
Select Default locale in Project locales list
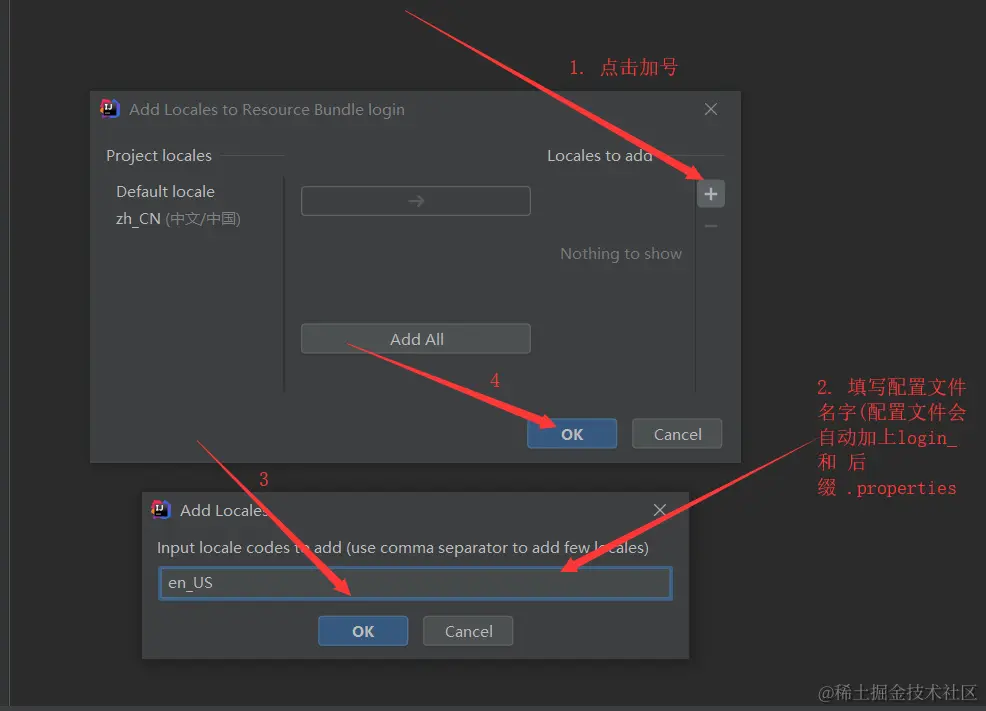point(165,192)
